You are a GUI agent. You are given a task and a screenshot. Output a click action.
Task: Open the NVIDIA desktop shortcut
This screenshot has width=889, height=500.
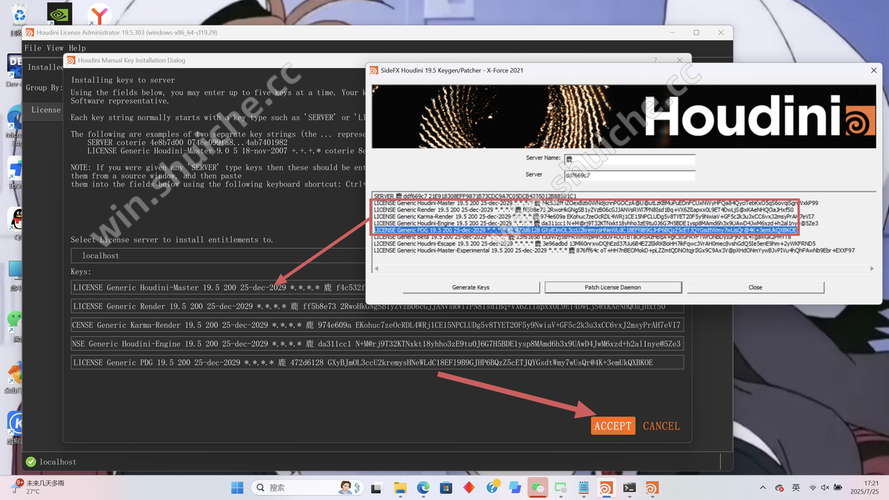click(x=59, y=14)
